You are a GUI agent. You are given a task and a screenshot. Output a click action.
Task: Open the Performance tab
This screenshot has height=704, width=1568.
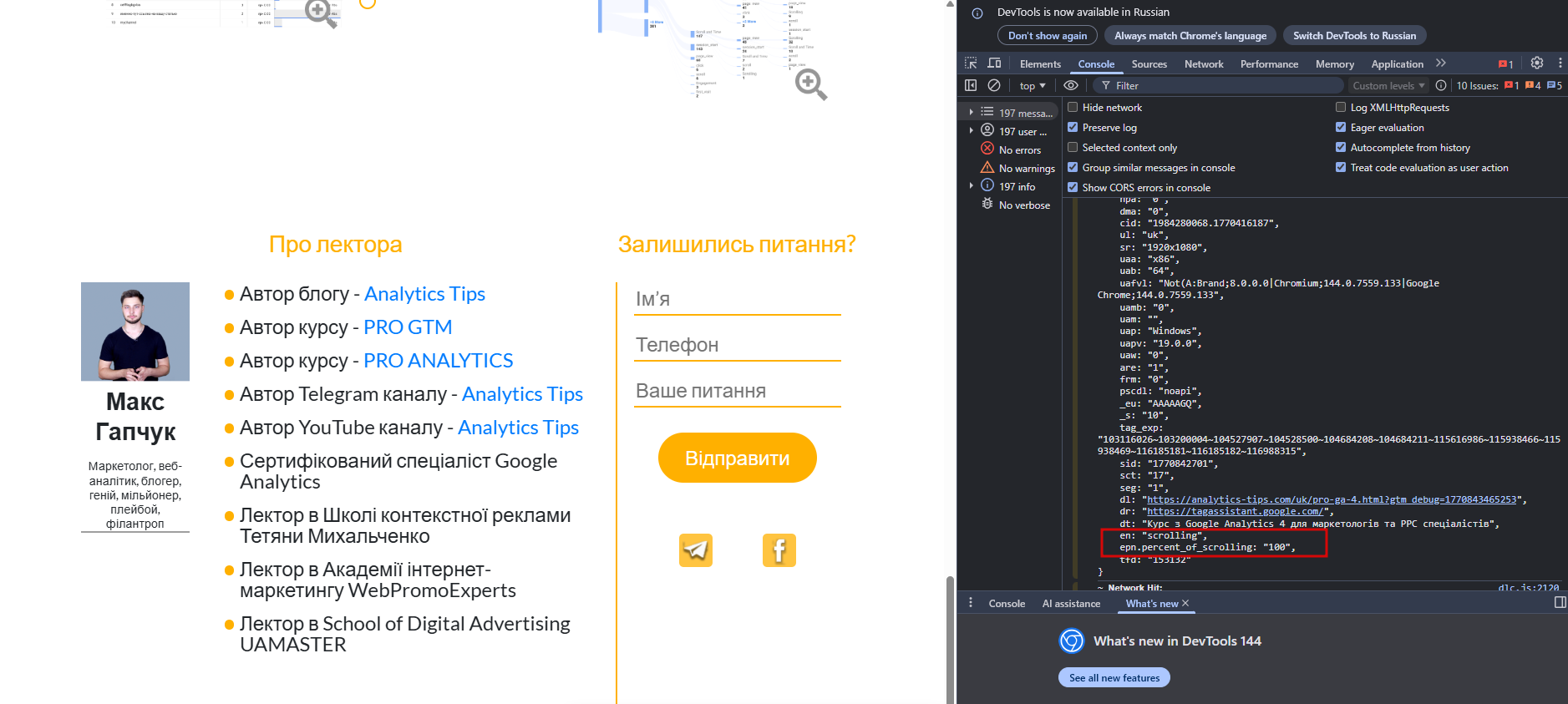[x=1269, y=64]
